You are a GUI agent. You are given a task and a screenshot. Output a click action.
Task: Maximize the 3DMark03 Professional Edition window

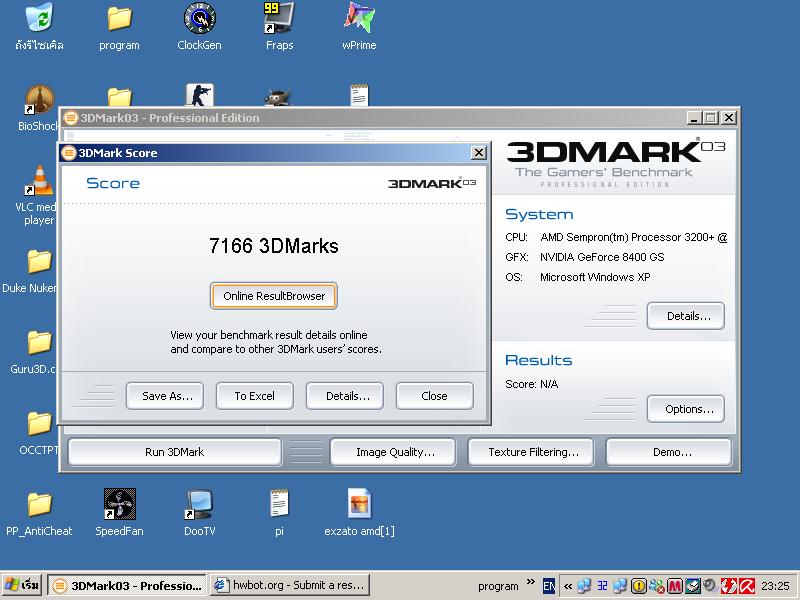coord(710,118)
